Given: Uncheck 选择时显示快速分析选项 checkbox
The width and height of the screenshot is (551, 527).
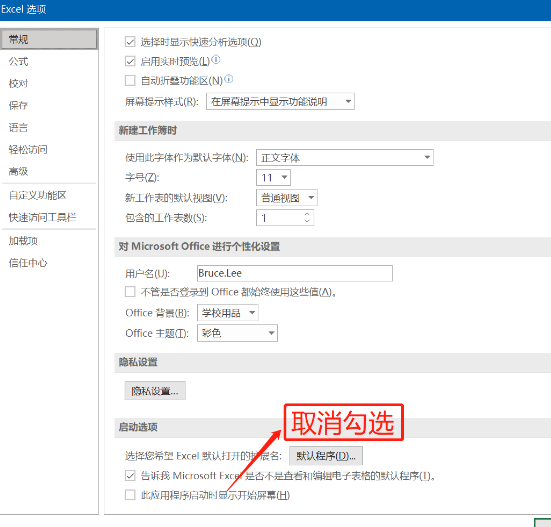Looking at the screenshot, I should point(130,42).
